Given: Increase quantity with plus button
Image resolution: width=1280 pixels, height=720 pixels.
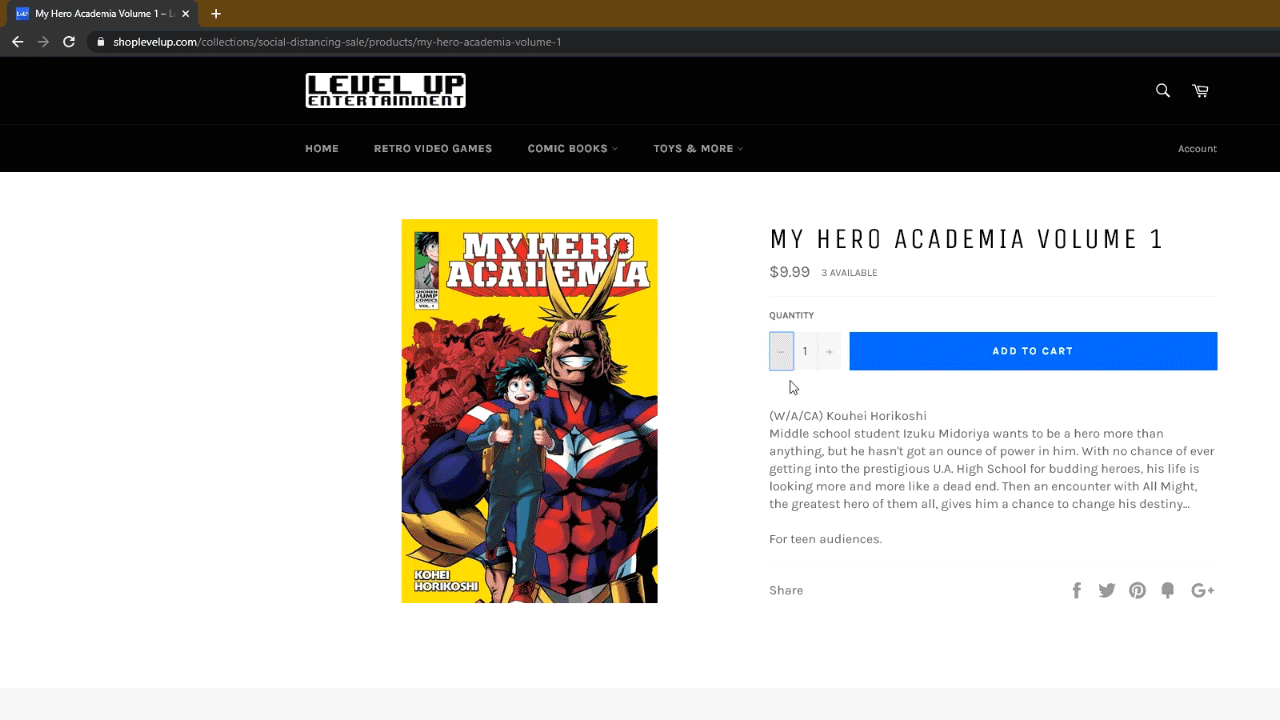Looking at the screenshot, I should pyautogui.click(x=829, y=351).
